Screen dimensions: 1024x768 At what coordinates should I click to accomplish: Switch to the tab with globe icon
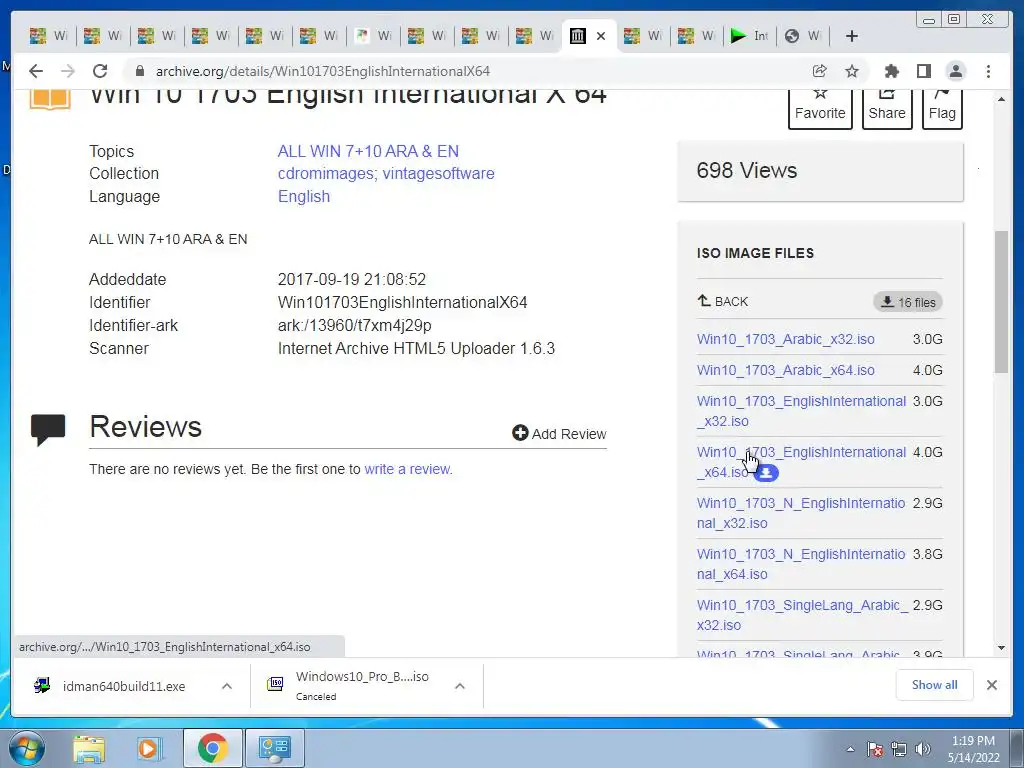(x=803, y=36)
